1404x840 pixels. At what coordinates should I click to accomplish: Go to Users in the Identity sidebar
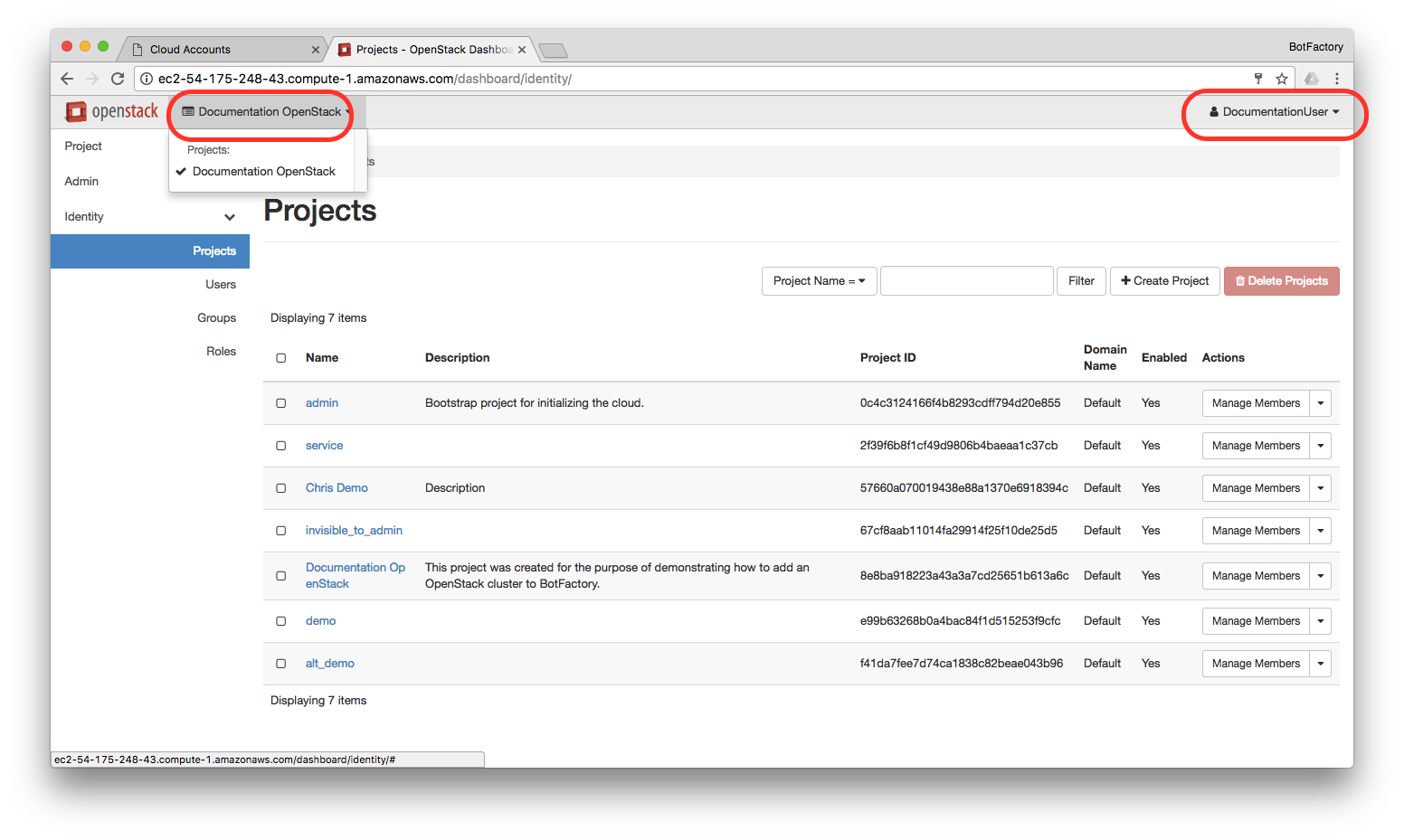point(221,285)
